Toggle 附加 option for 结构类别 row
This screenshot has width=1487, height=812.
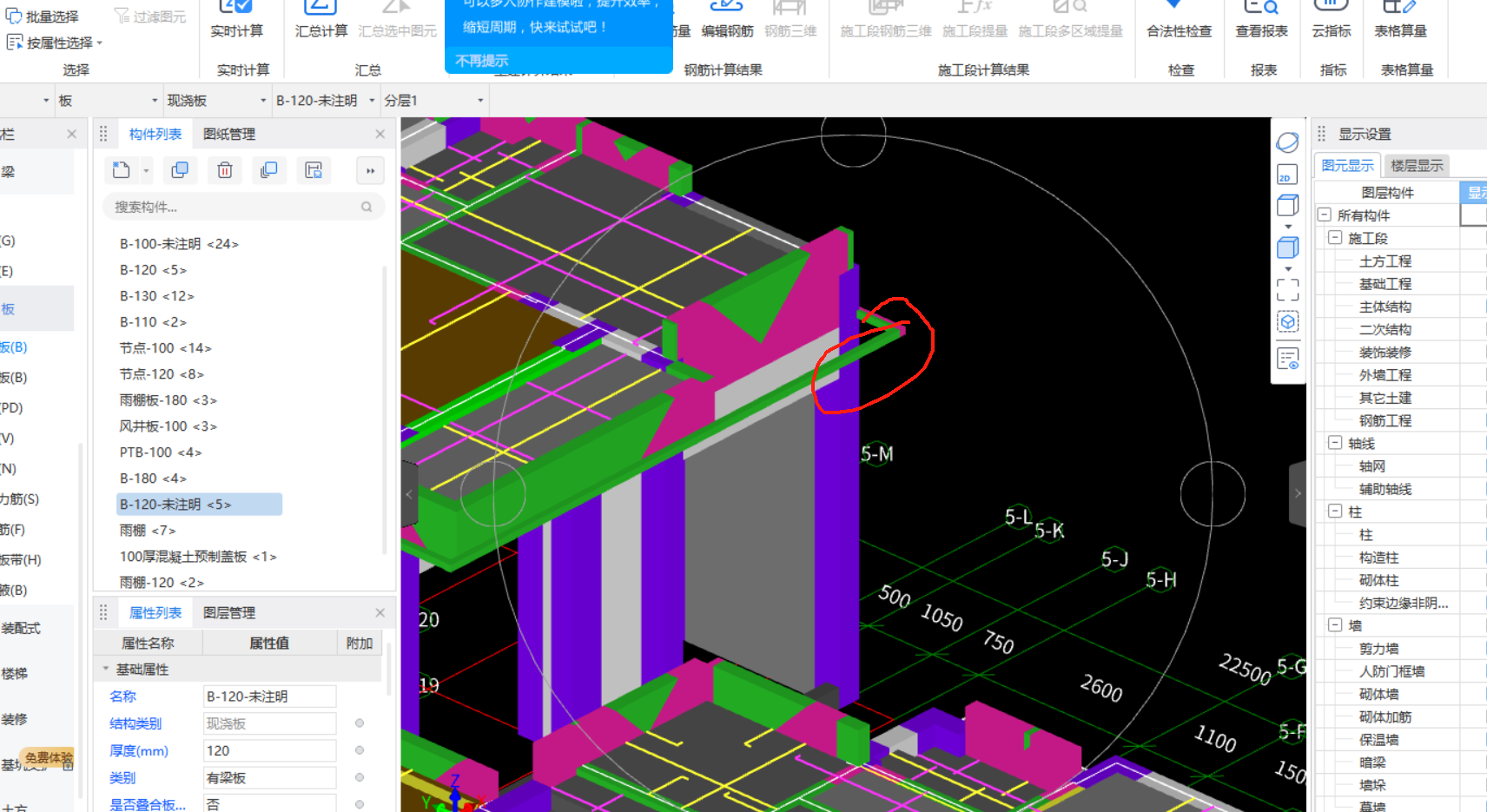pos(360,723)
